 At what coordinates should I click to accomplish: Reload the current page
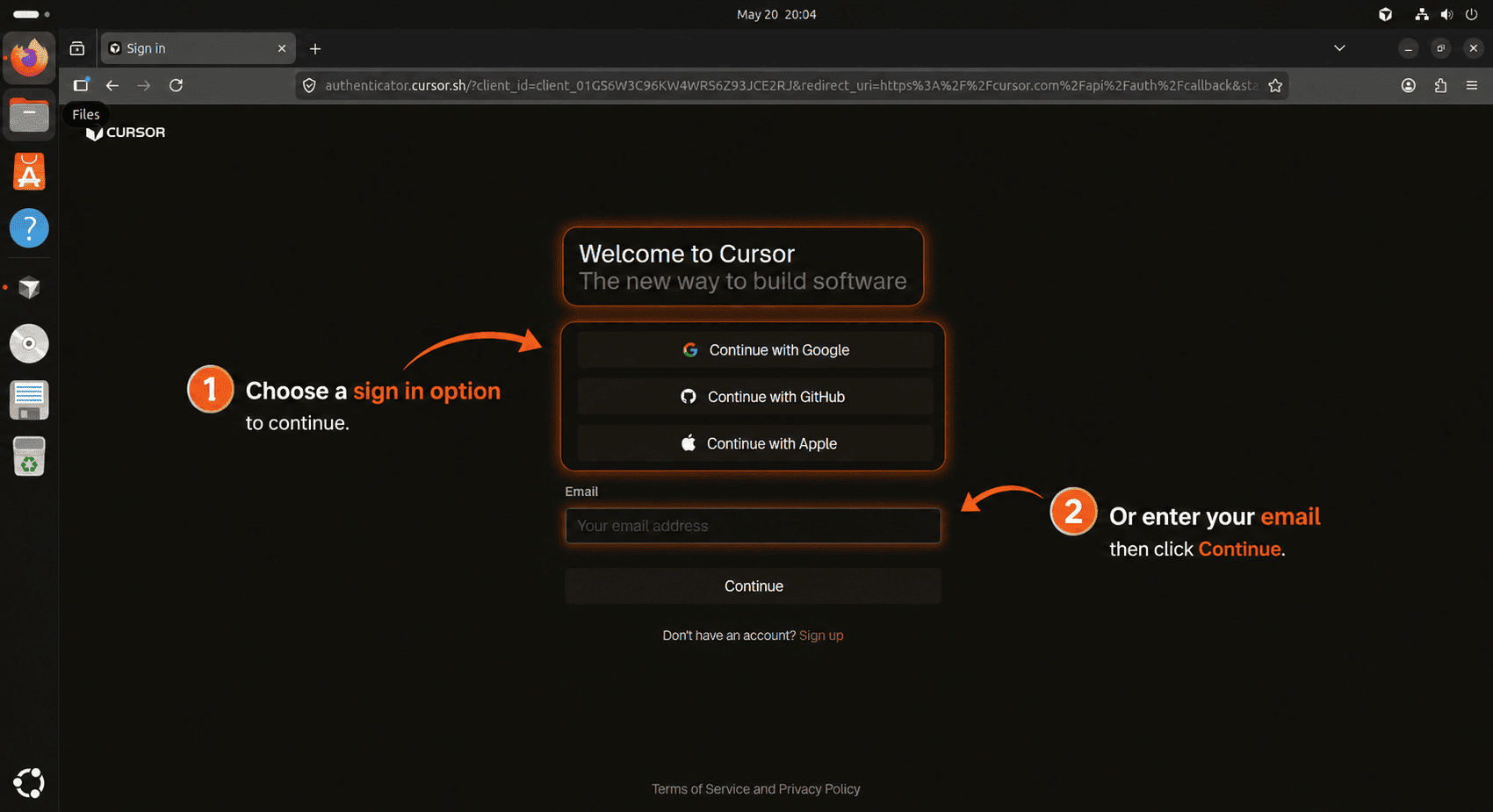pos(177,85)
